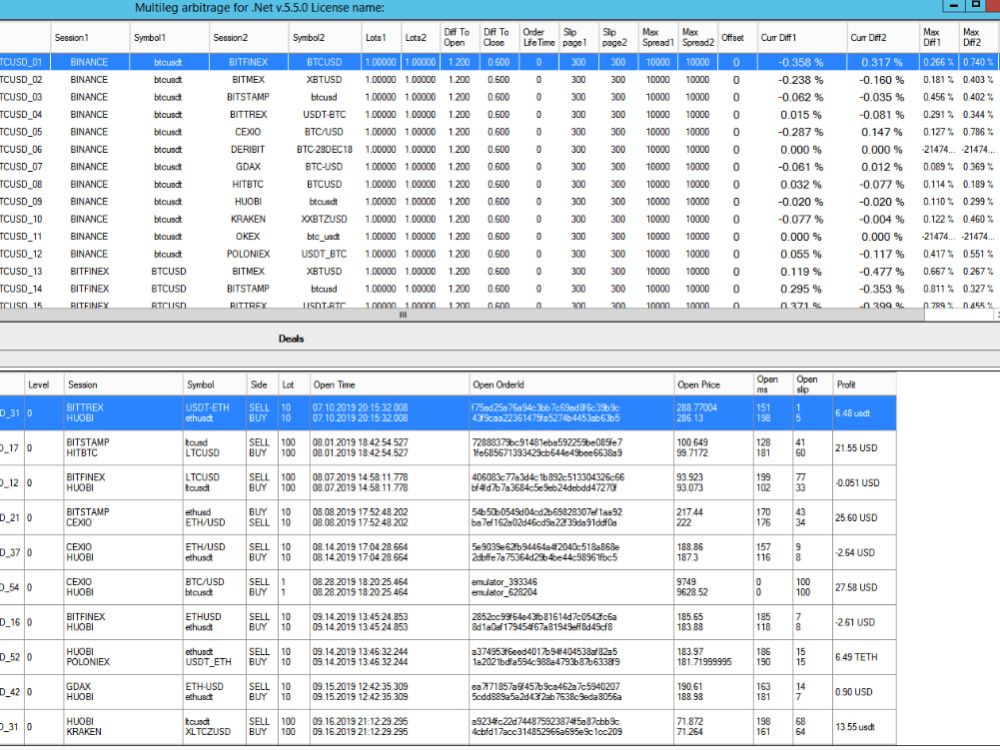Image resolution: width=1000 pixels, height=750 pixels.
Task: Click the Symbol1 column header
Action: tap(170, 38)
